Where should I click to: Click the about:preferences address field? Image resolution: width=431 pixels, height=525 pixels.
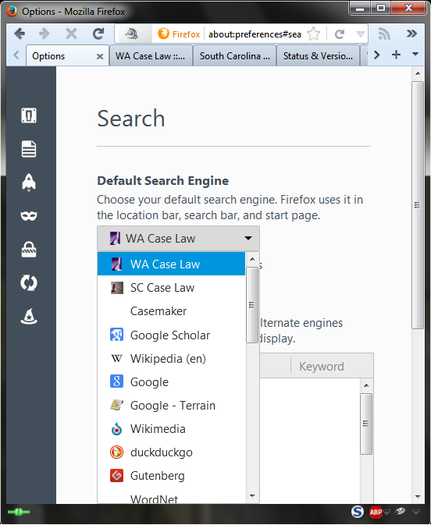click(x=255, y=34)
